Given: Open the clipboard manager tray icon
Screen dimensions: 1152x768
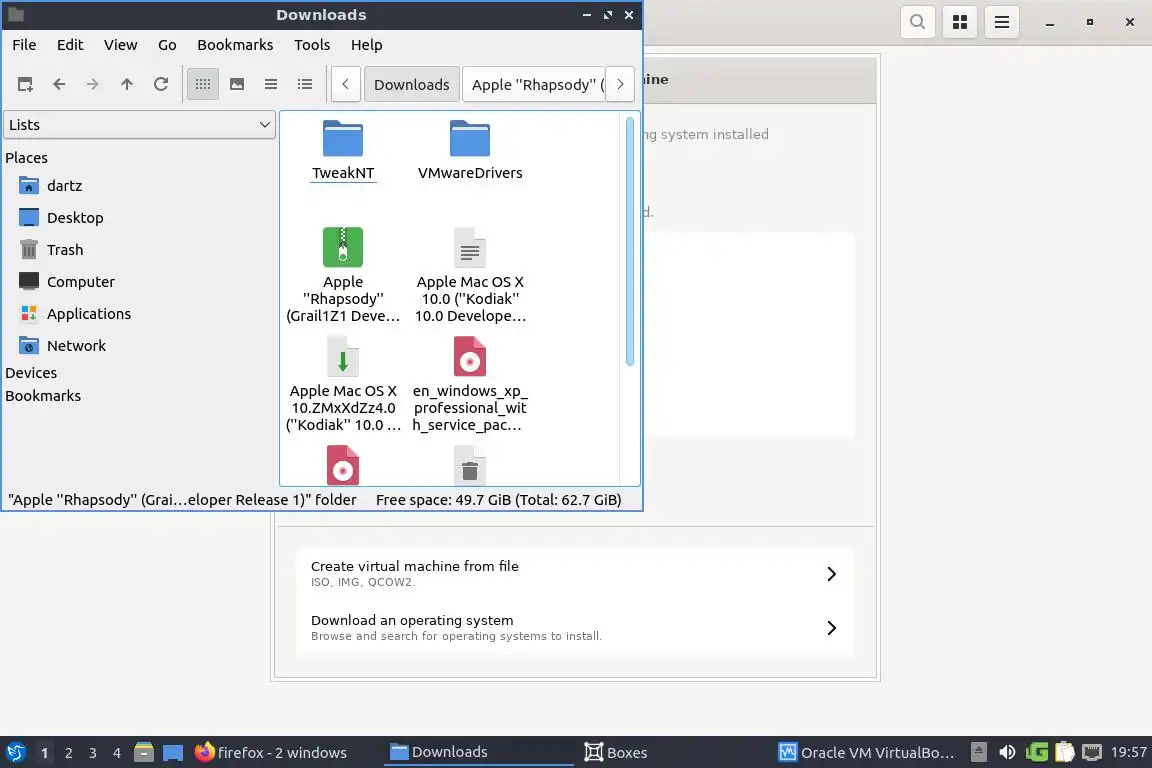Looking at the screenshot, I should [x=1065, y=753].
